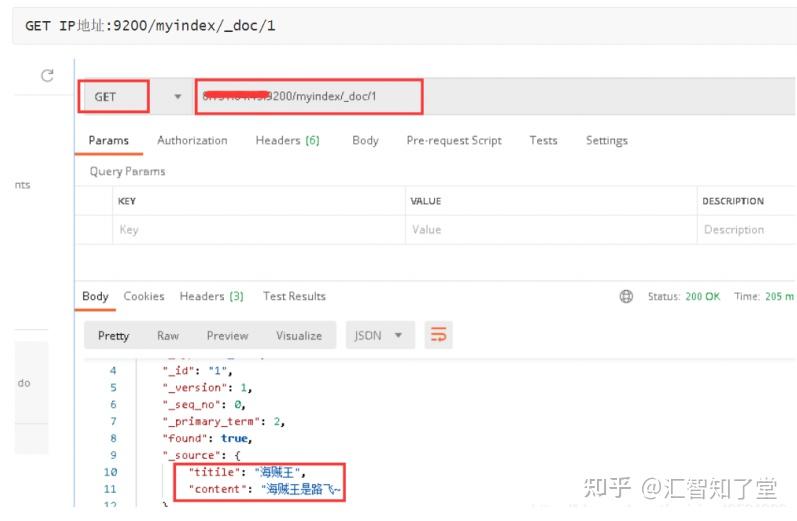Open the response Cookies tab
This screenshot has height=521, width=797.
tap(144, 296)
